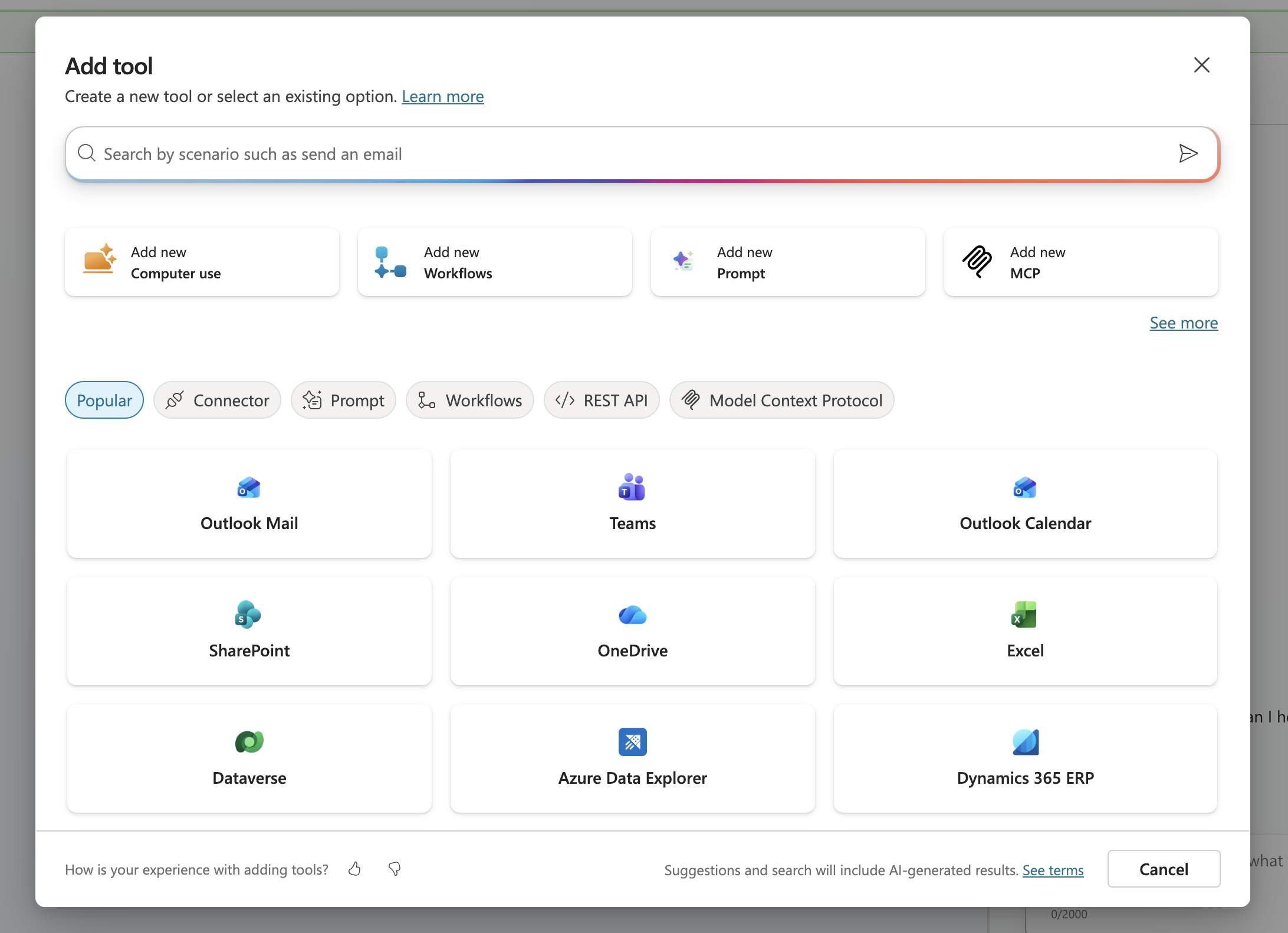Switch to the Workflows filter
Image resolution: width=1288 pixels, height=933 pixels.
coord(470,400)
